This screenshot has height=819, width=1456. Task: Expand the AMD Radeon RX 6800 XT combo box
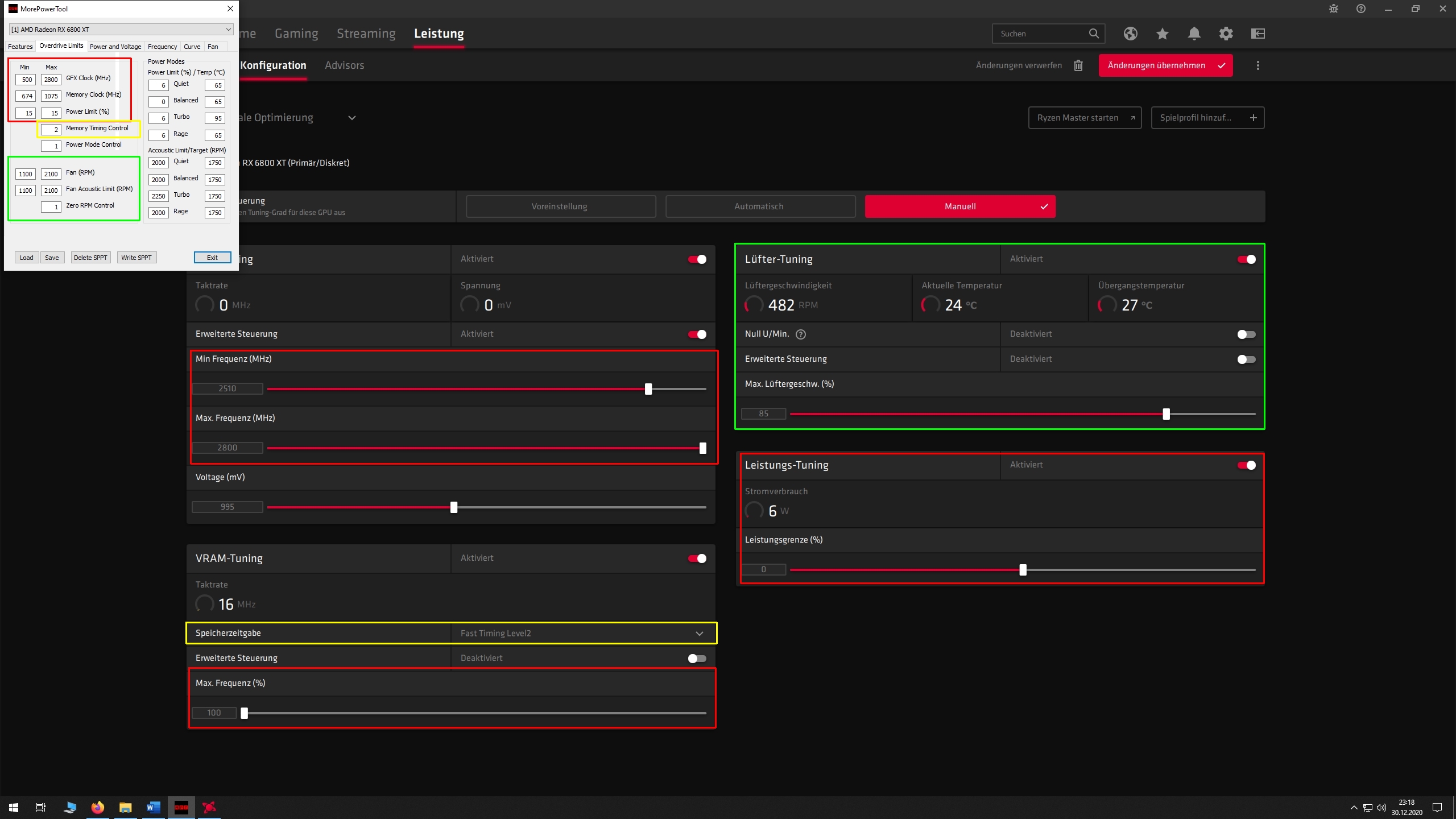point(228,30)
